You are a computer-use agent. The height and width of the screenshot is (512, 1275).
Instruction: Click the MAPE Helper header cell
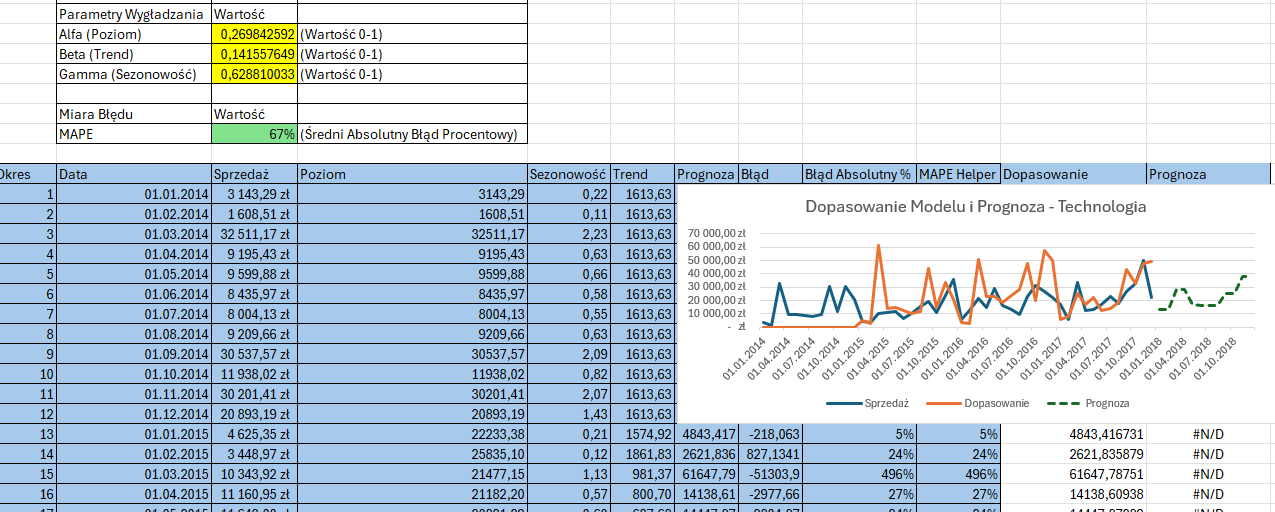(958, 174)
